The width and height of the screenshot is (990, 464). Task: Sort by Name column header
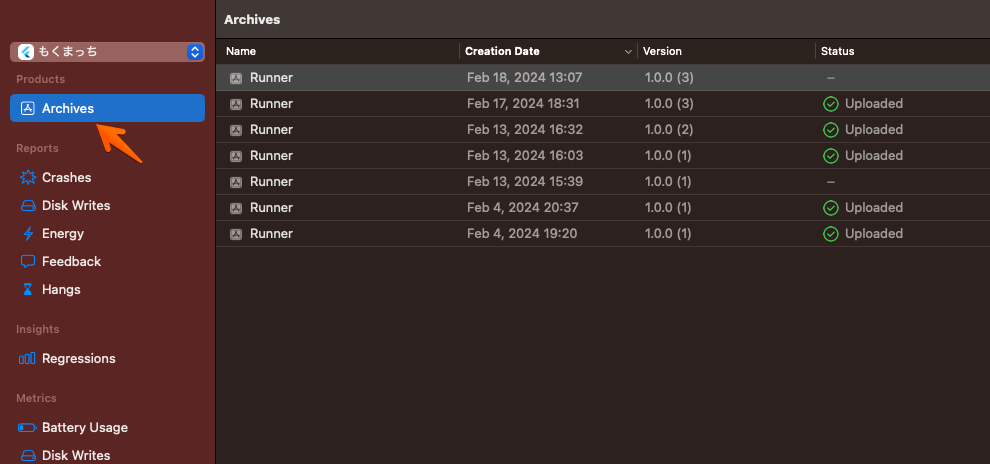coord(241,51)
